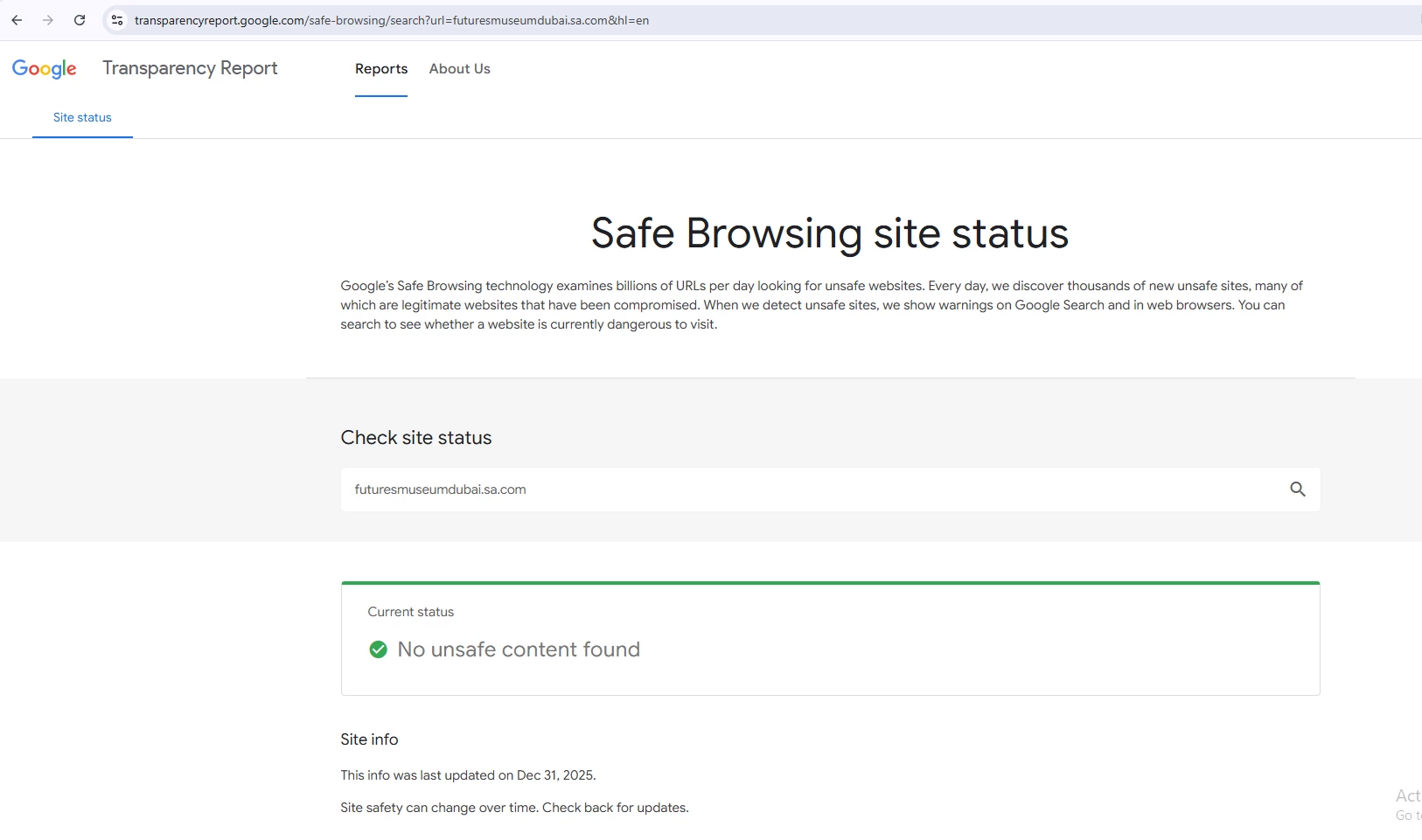Click the magnifier search icon in site field
The image size is (1422, 840).
pyautogui.click(x=1298, y=489)
